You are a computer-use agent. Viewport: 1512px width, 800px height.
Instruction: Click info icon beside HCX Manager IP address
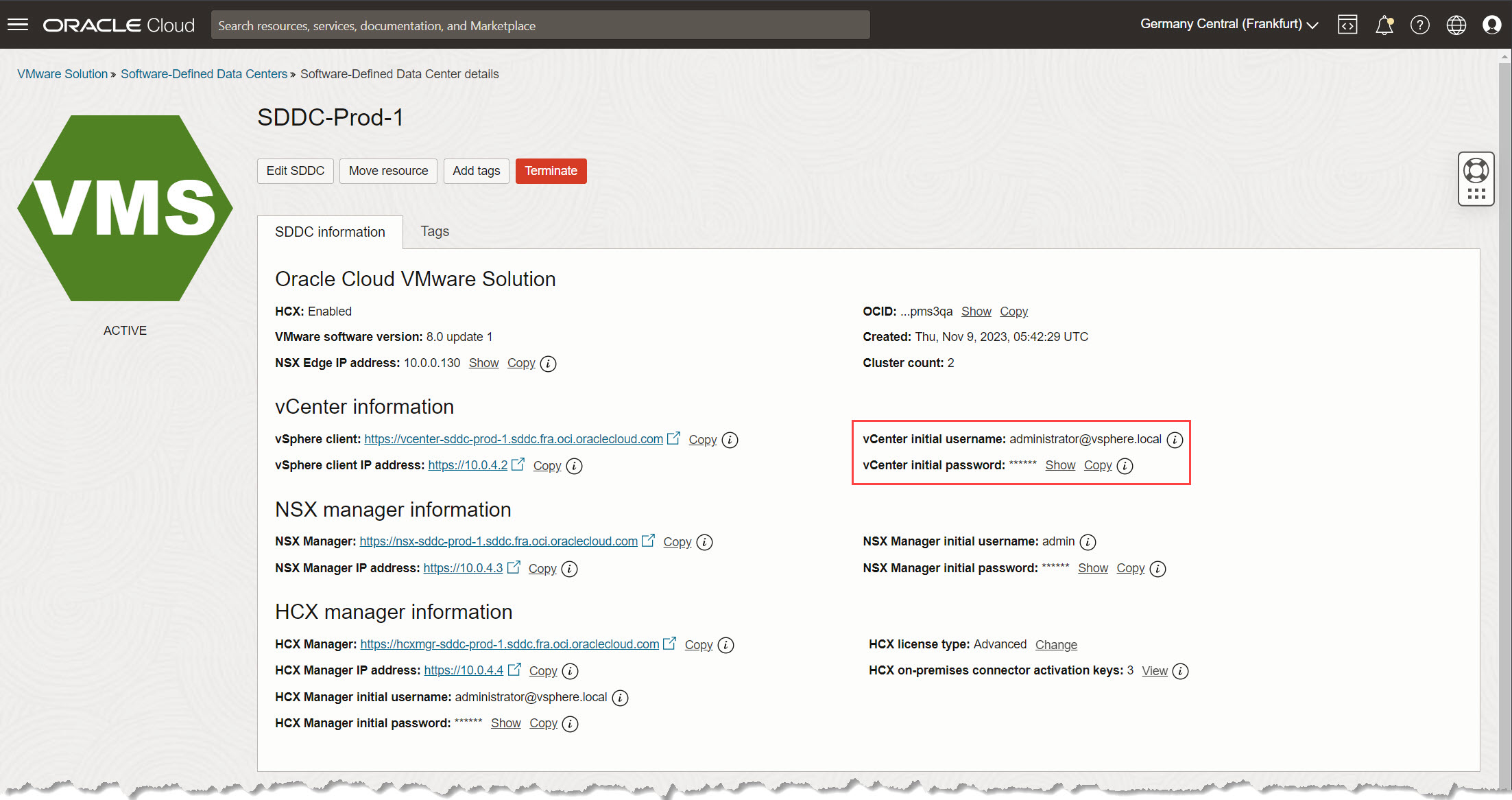pyautogui.click(x=570, y=671)
